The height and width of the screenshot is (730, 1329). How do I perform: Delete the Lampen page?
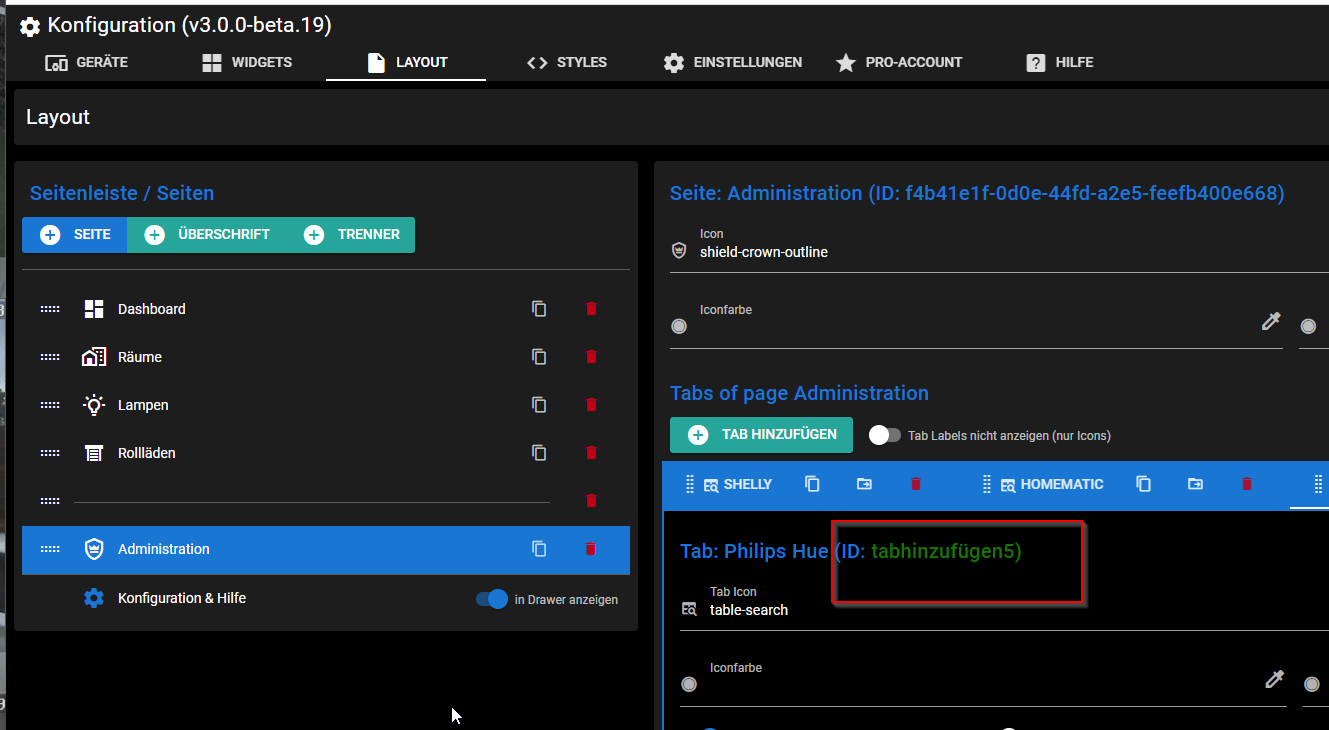click(591, 405)
